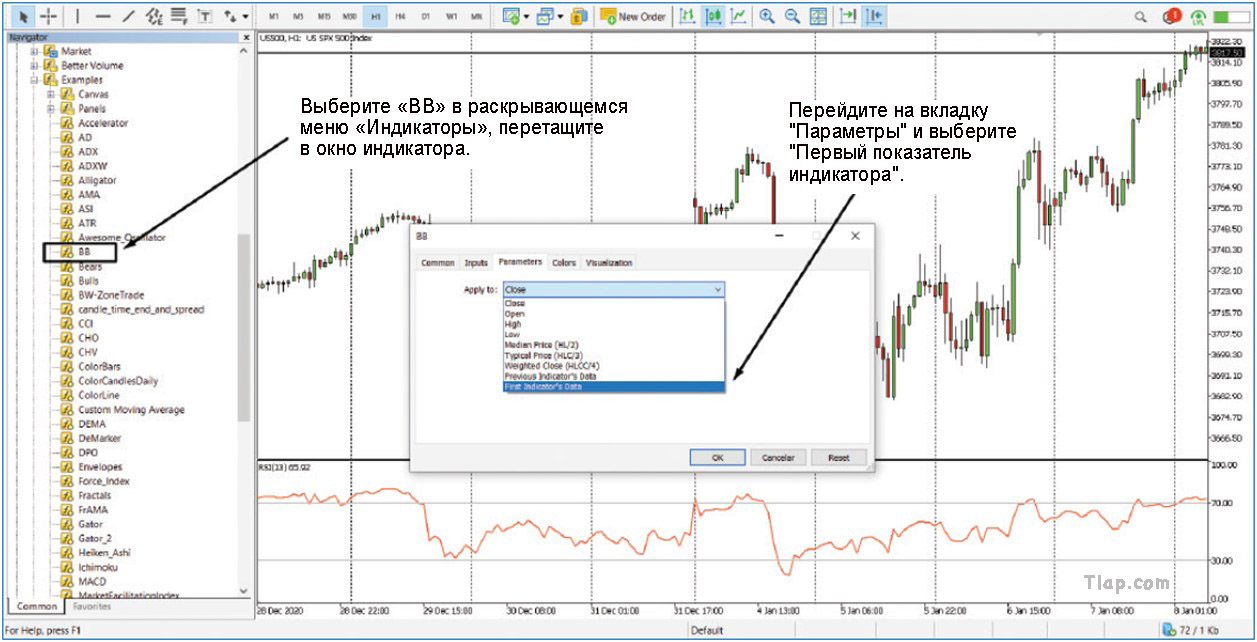1257x642 pixels.
Task: Switch to Navigator Common tab
Action: coord(37,607)
